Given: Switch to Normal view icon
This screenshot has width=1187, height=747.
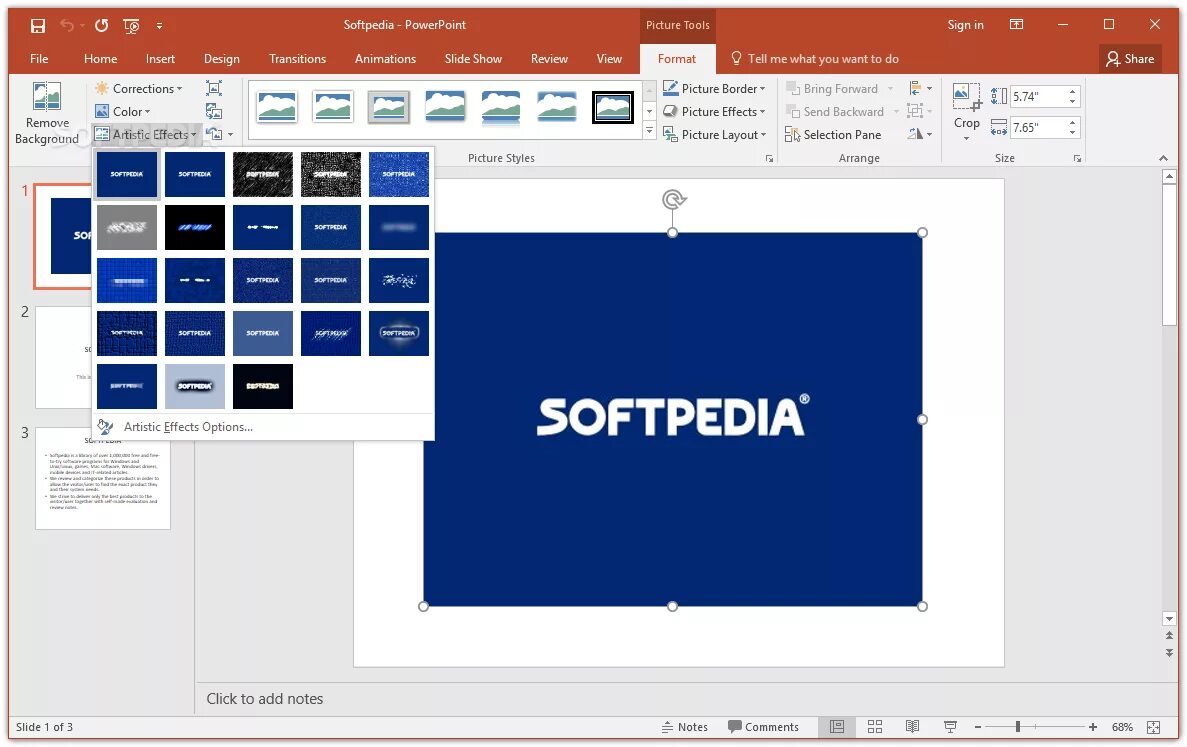Looking at the screenshot, I should coord(837,727).
